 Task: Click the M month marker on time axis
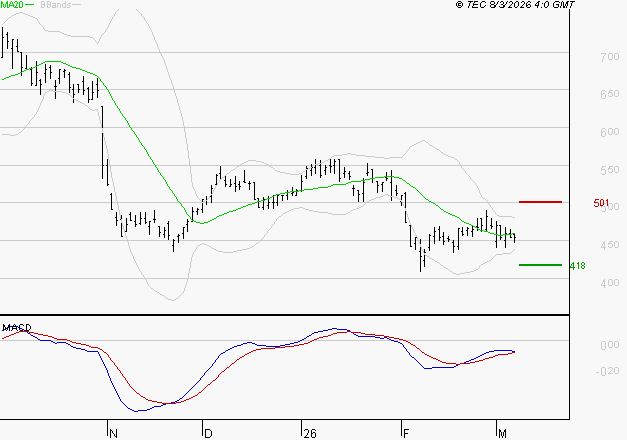pyautogui.click(x=502, y=434)
